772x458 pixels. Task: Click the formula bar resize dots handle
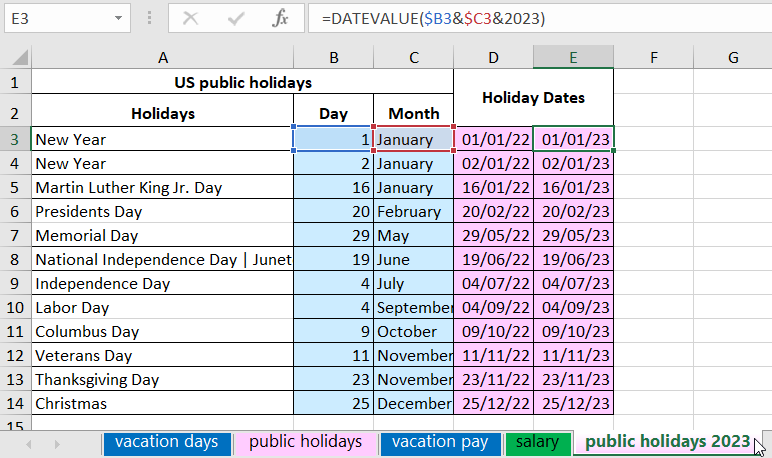pyautogui.click(x=149, y=19)
